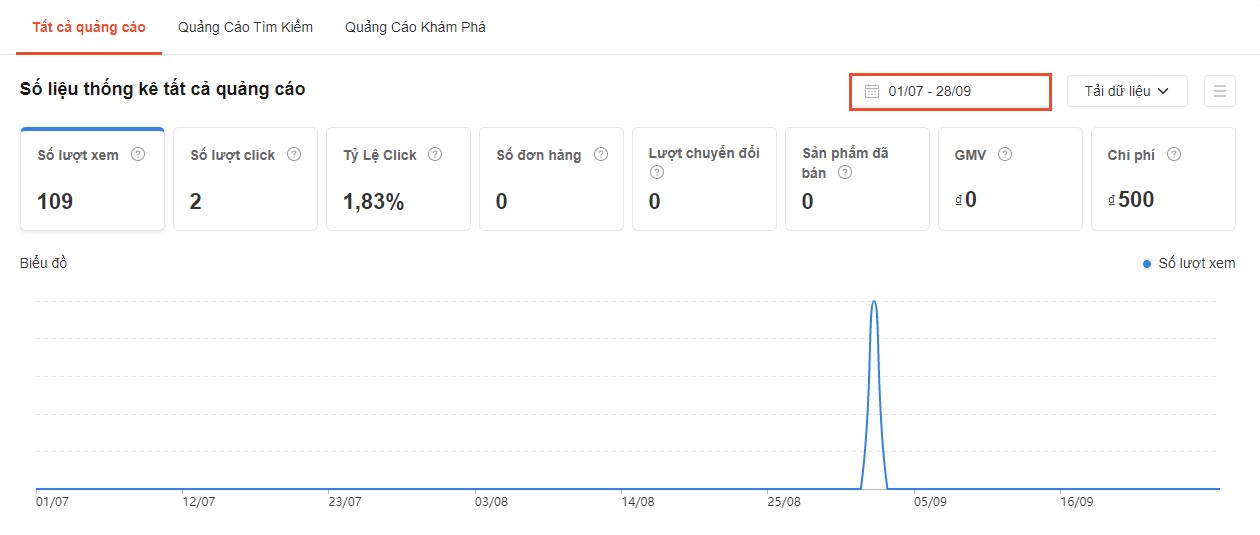
Task: Click help icon next to Số lượt xem
Action: click(139, 155)
